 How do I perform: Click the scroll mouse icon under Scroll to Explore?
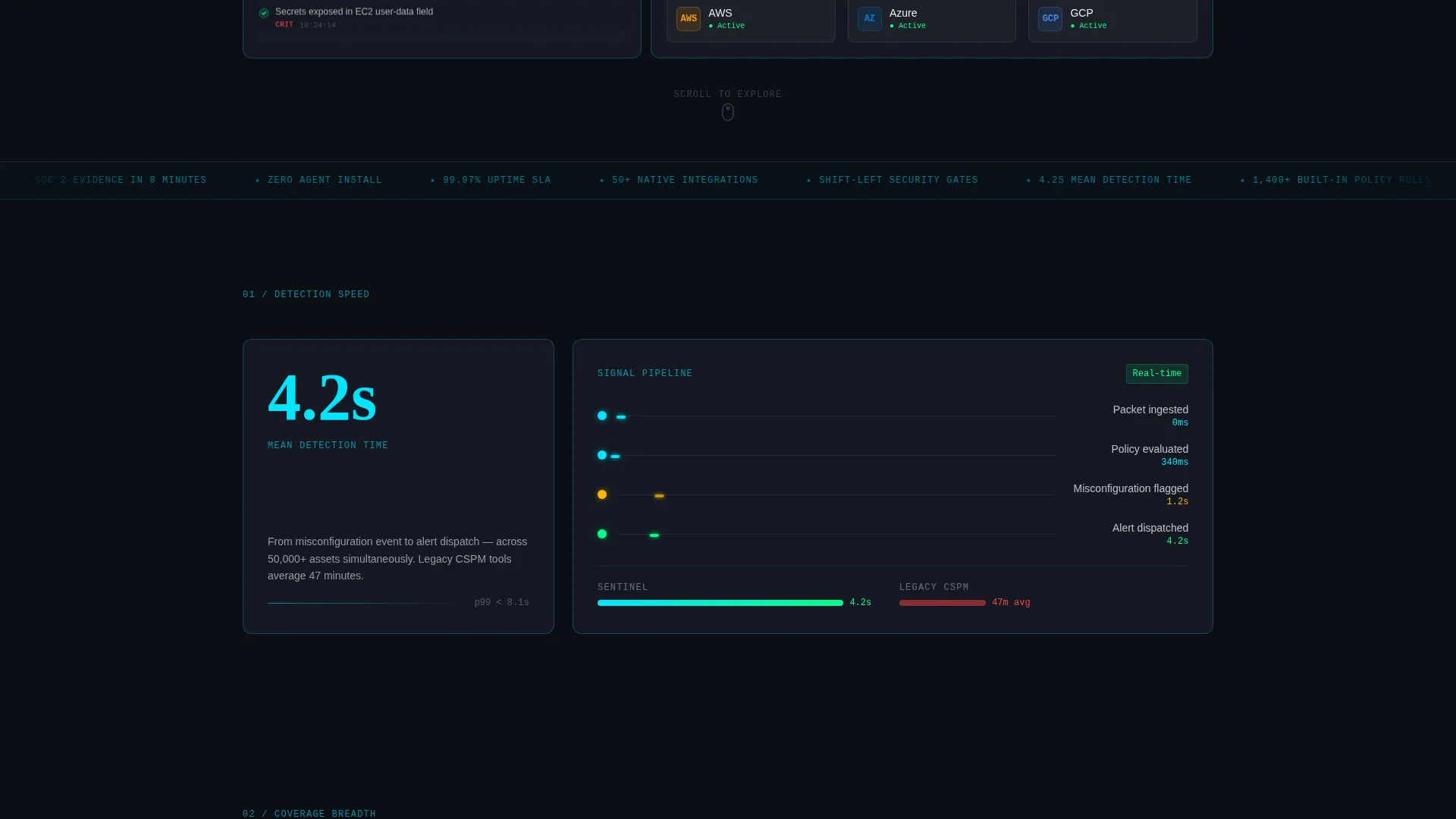pyautogui.click(x=728, y=112)
